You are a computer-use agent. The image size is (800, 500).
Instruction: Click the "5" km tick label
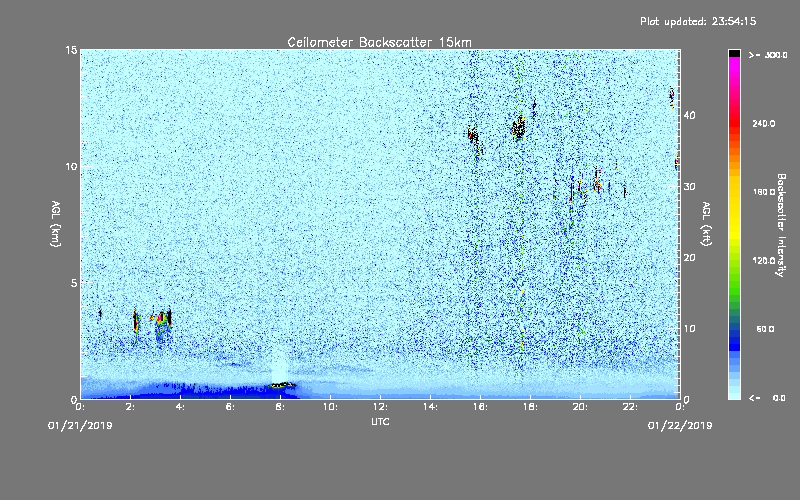click(74, 283)
